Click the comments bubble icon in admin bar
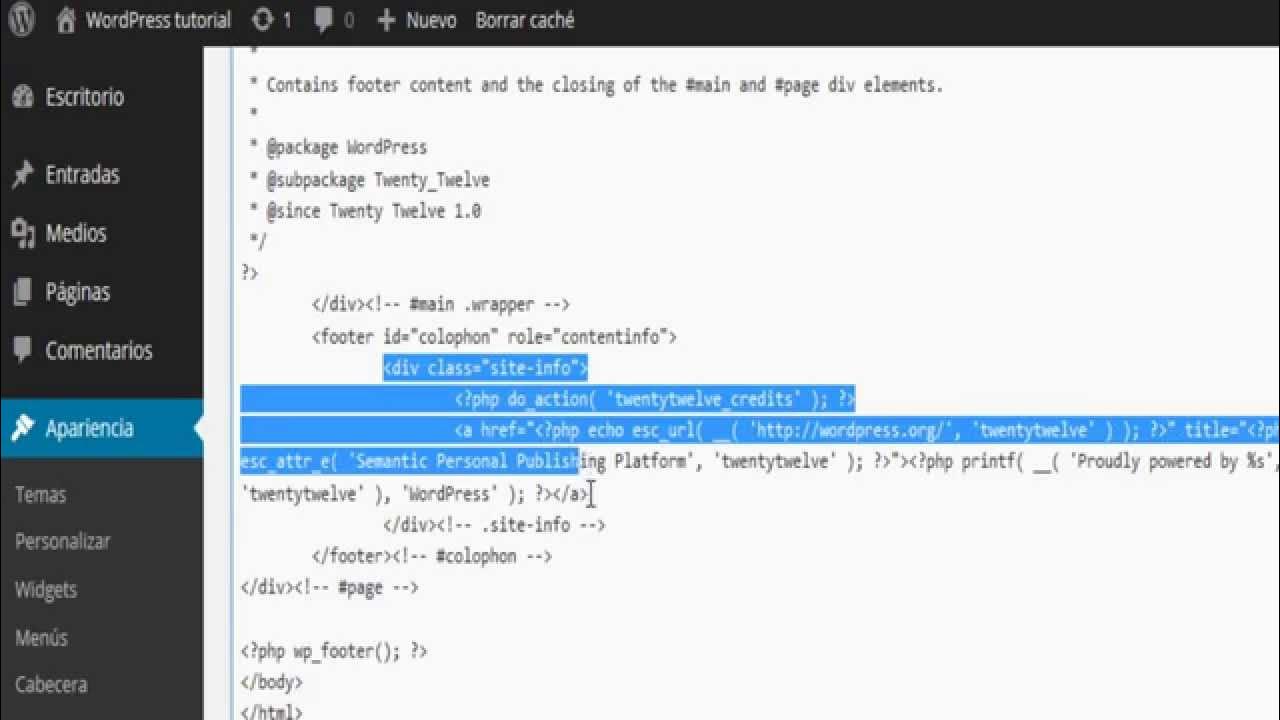The image size is (1280, 720). coord(323,20)
